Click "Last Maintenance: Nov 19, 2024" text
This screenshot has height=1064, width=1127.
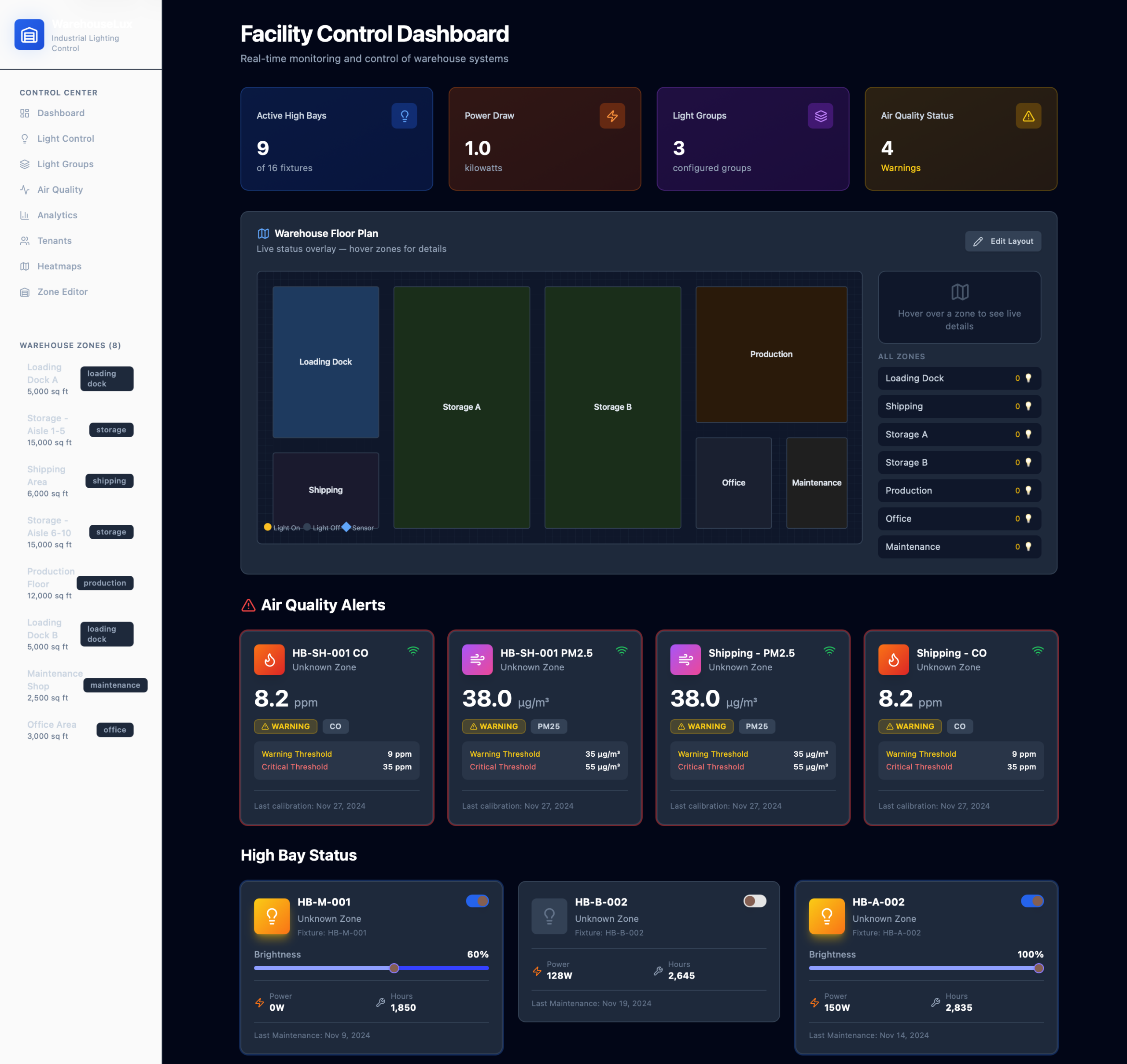pyautogui.click(x=591, y=1003)
